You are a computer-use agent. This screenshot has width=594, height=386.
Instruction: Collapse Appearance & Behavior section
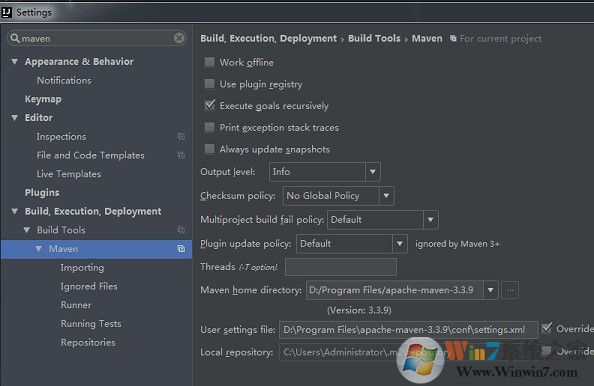click(x=14, y=61)
